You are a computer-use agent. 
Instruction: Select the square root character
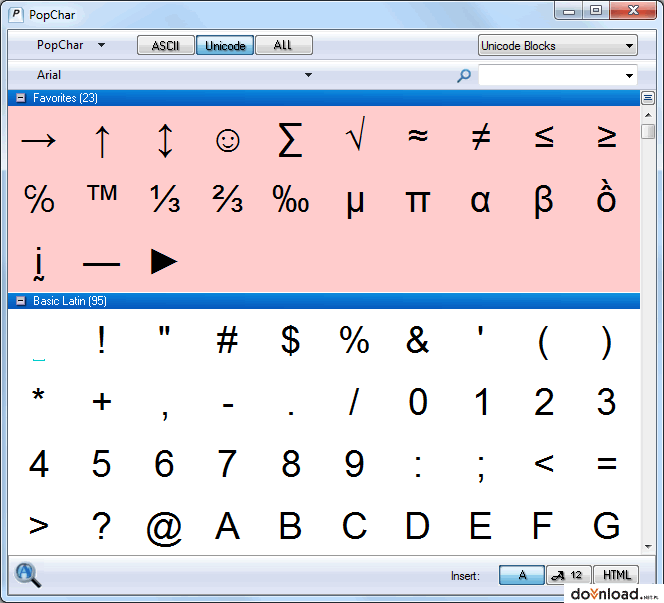point(355,135)
